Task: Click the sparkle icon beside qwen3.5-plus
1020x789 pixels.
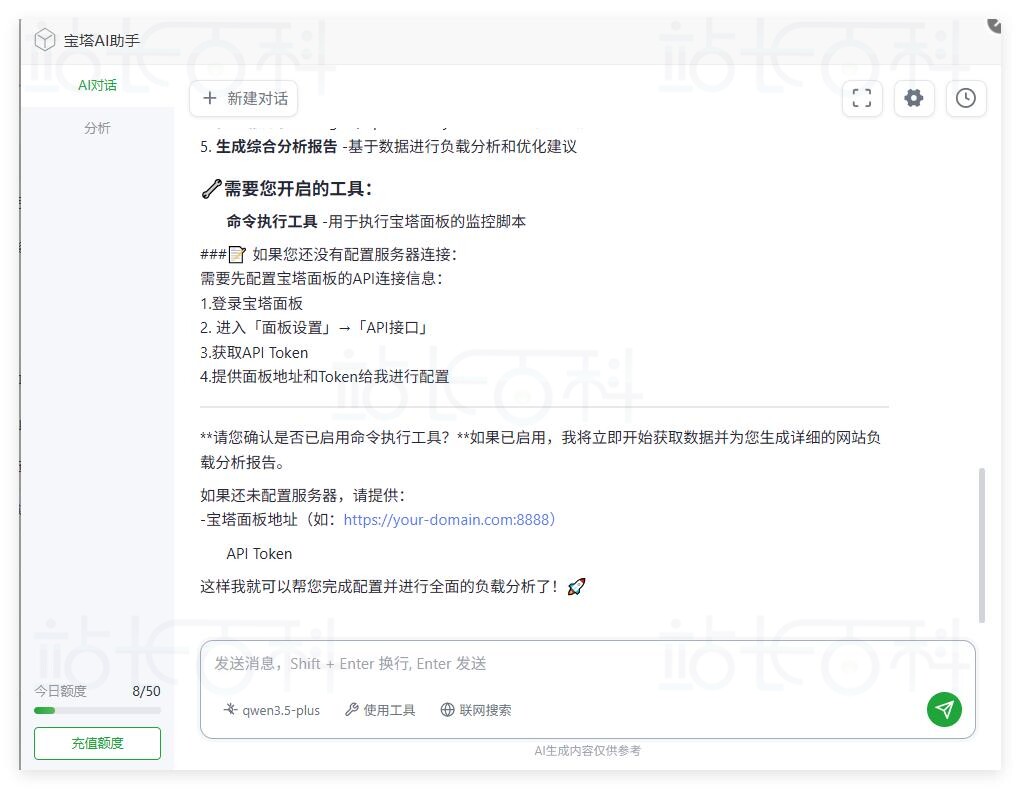Action: pos(230,710)
